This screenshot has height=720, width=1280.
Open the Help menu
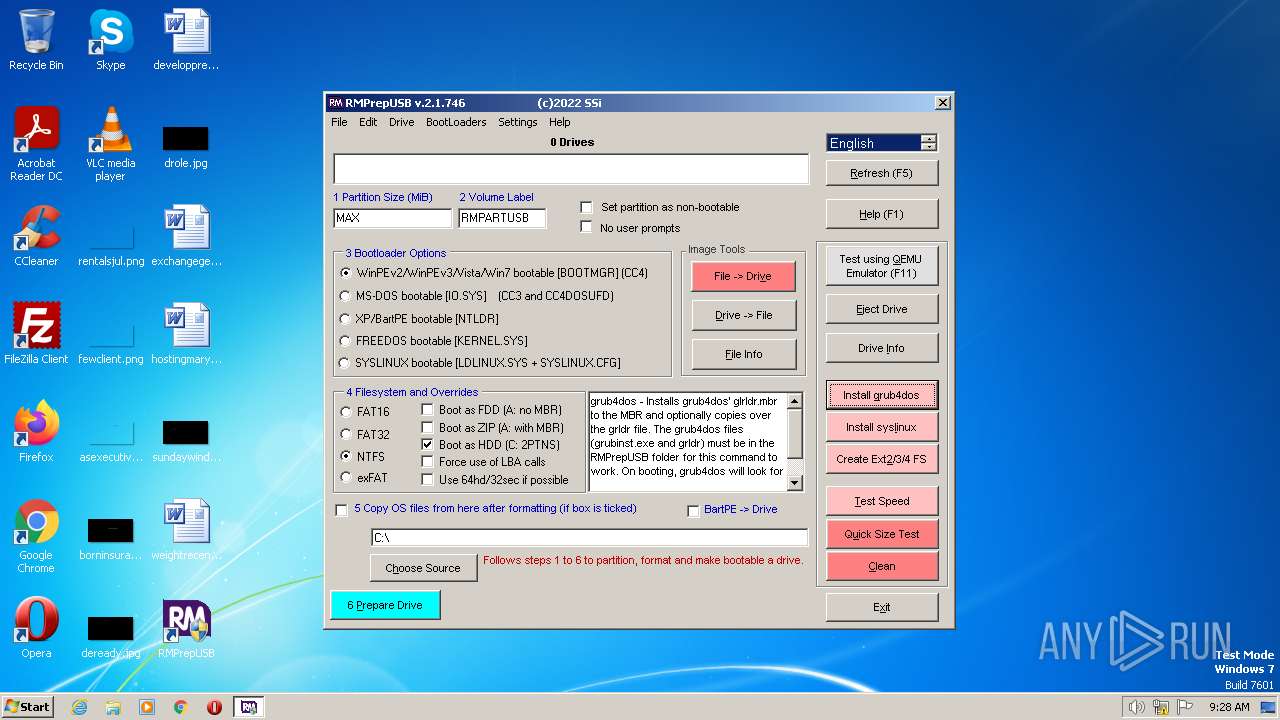[x=559, y=122]
